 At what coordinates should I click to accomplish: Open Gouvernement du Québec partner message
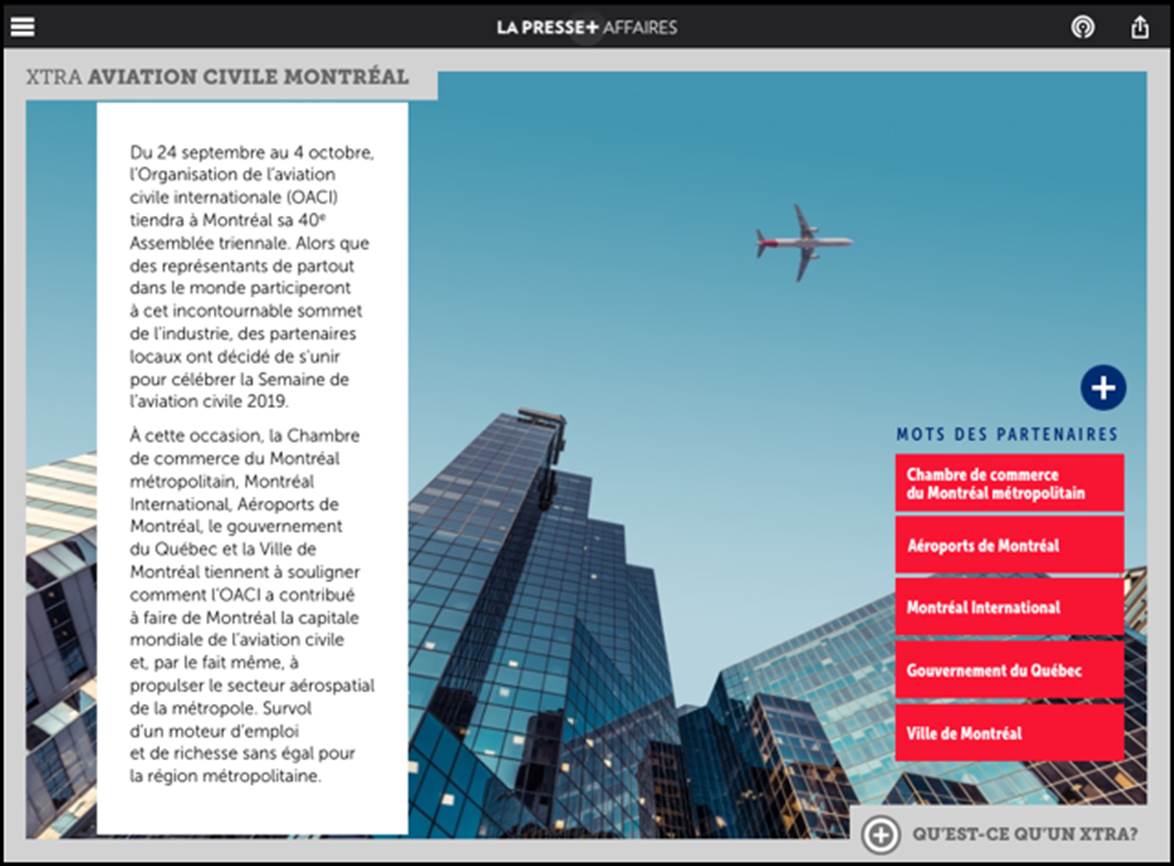[1009, 670]
